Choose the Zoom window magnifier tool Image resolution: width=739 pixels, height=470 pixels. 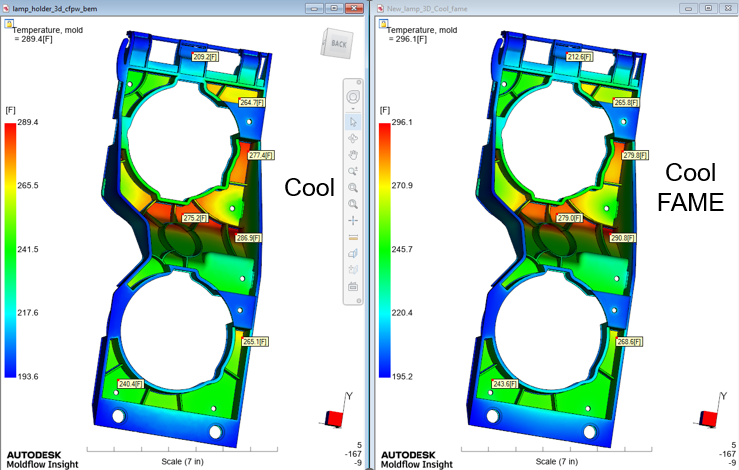(353, 188)
